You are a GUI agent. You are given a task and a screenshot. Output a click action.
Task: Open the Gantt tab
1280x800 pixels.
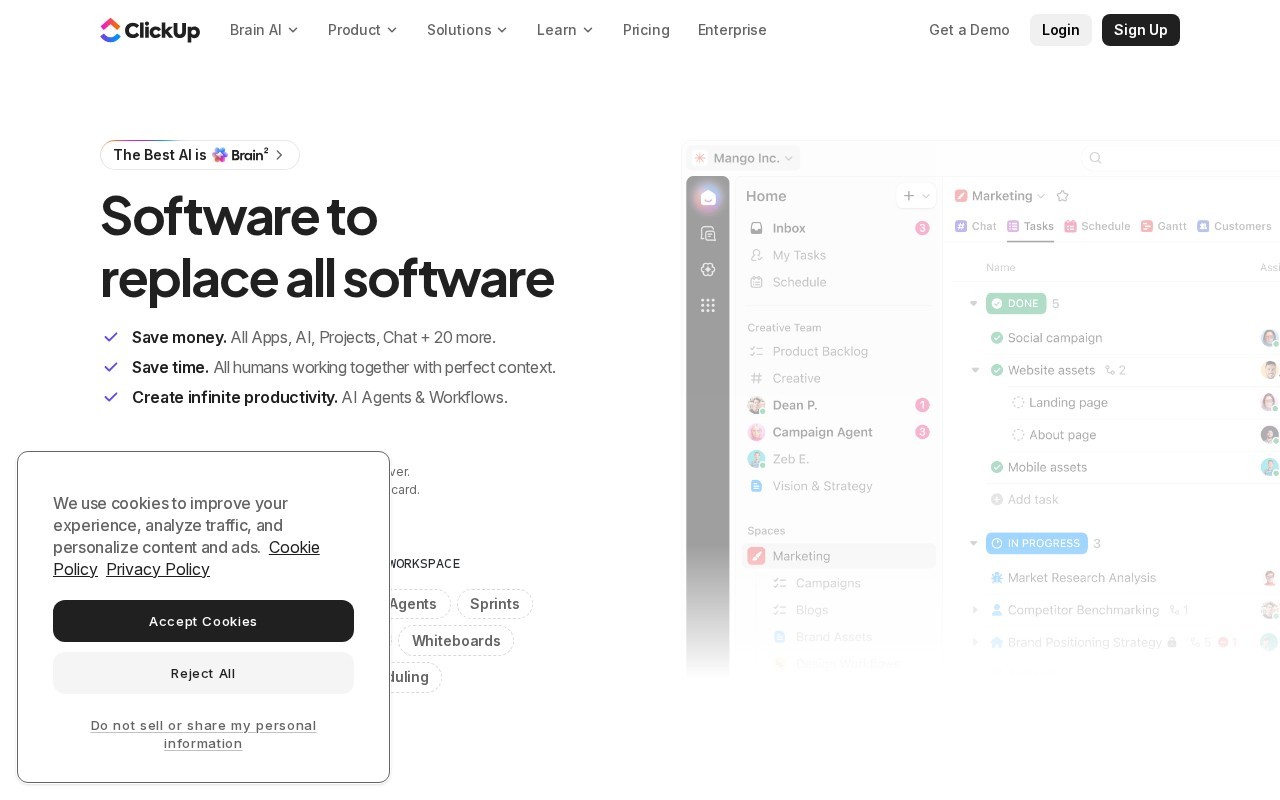pyautogui.click(x=1164, y=226)
